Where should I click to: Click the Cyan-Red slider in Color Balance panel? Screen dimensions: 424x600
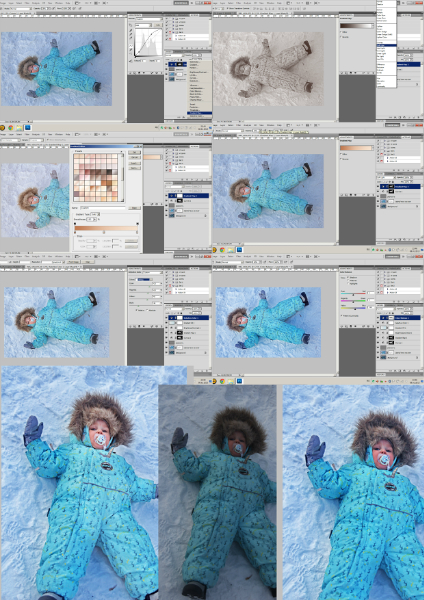353,295
